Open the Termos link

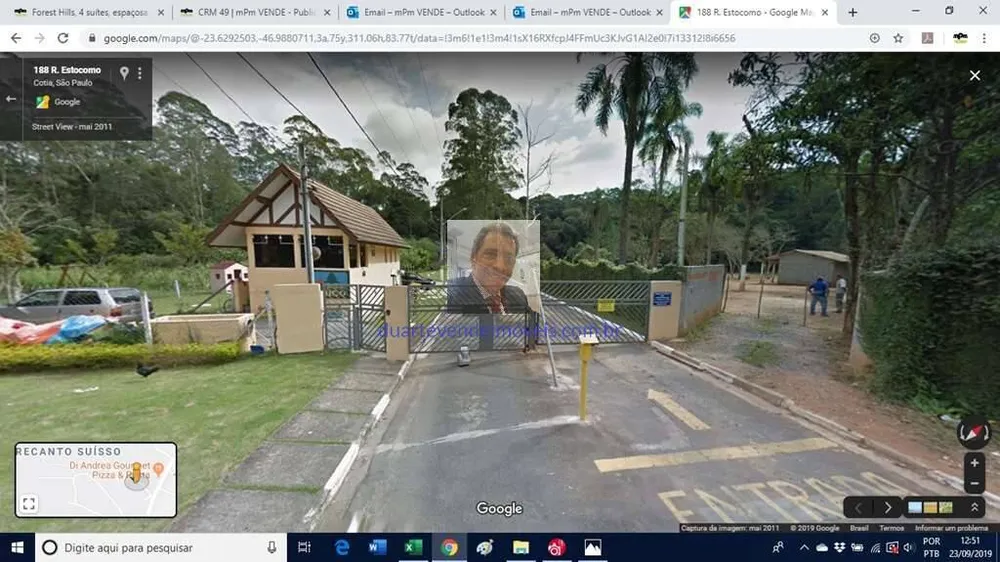pyautogui.click(x=892, y=528)
